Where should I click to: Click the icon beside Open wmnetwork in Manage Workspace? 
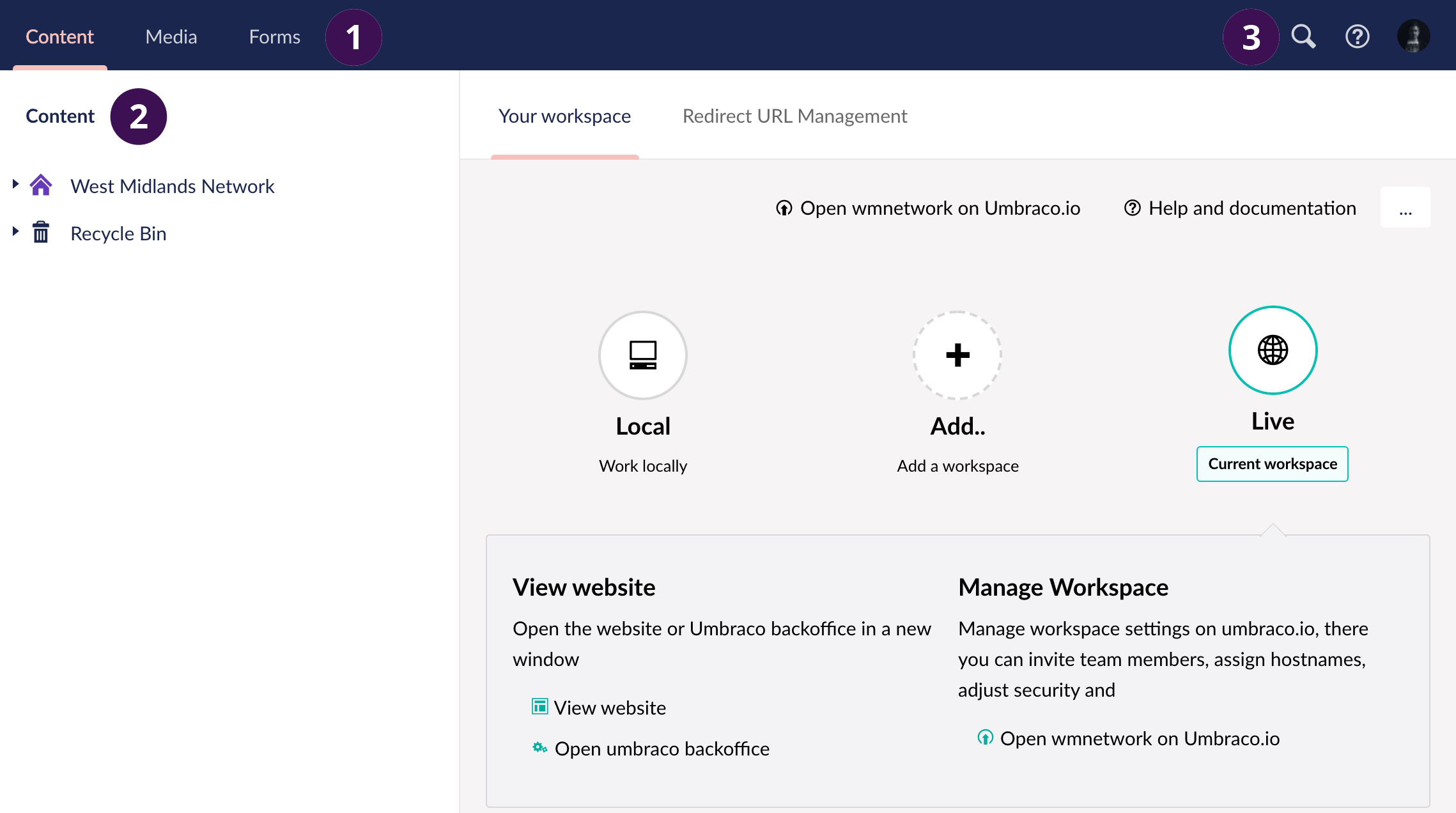pyautogui.click(x=985, y=738)
